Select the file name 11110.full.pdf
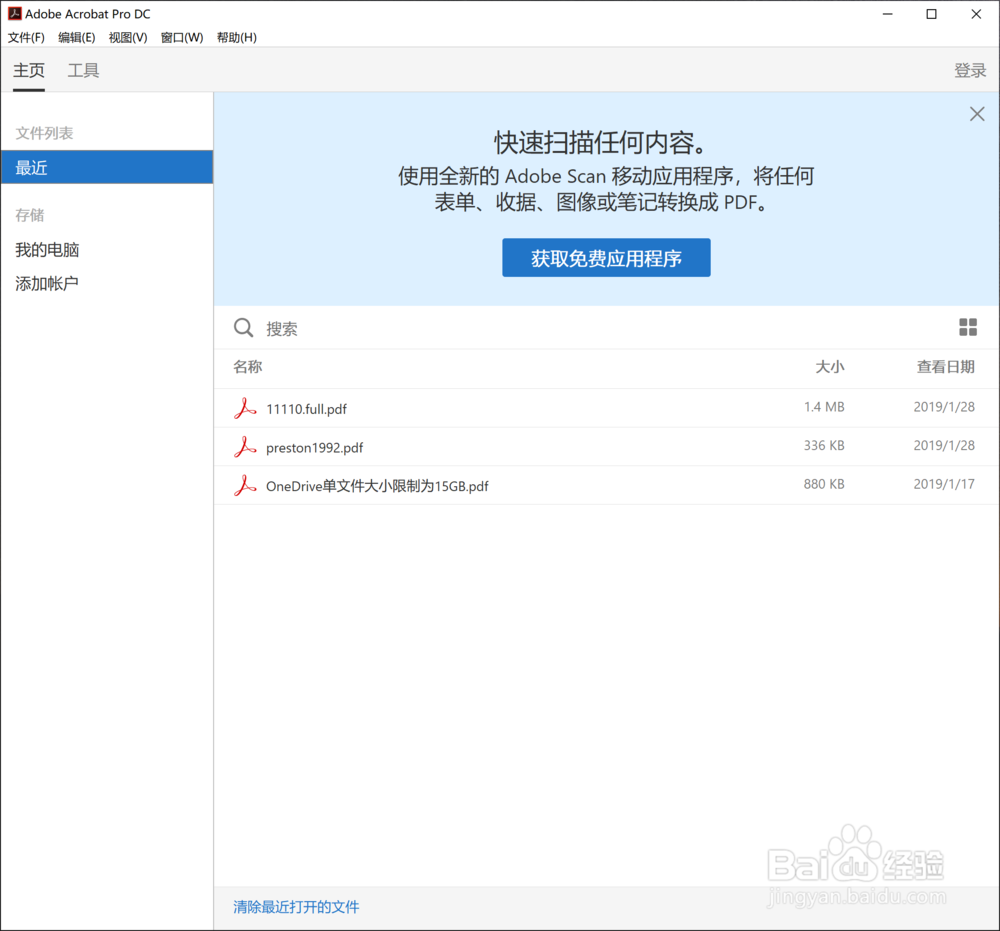Viewport: 1000px width, 931px height. point(306,409)
